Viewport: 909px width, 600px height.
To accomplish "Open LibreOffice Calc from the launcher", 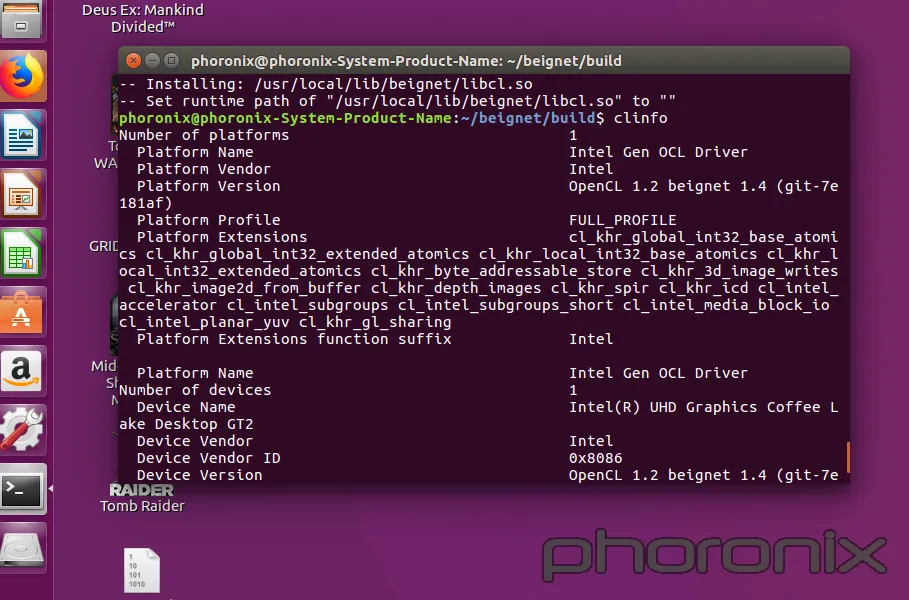I will pyautogui.click(x=23, y=253).
